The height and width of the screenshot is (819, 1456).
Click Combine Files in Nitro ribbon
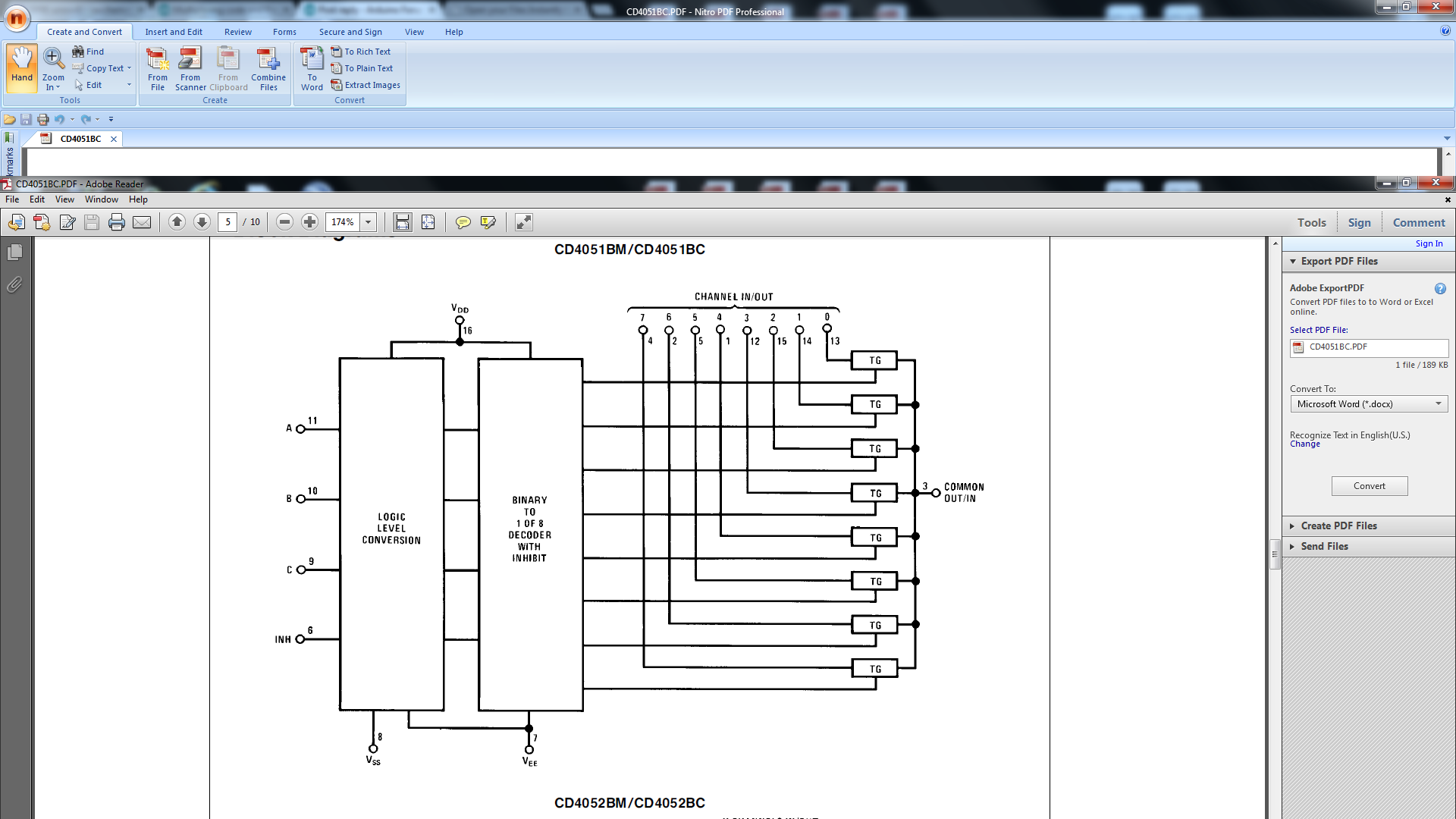(268, 70)
